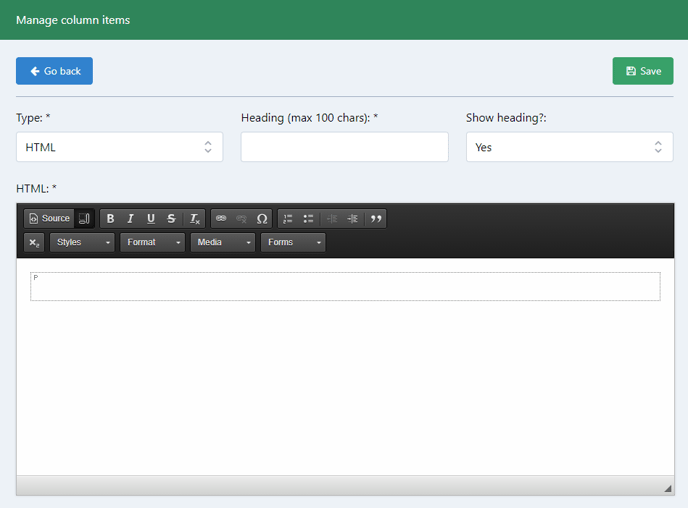
Task: Open the Type select box showing HTML
Action: point(119,147)
